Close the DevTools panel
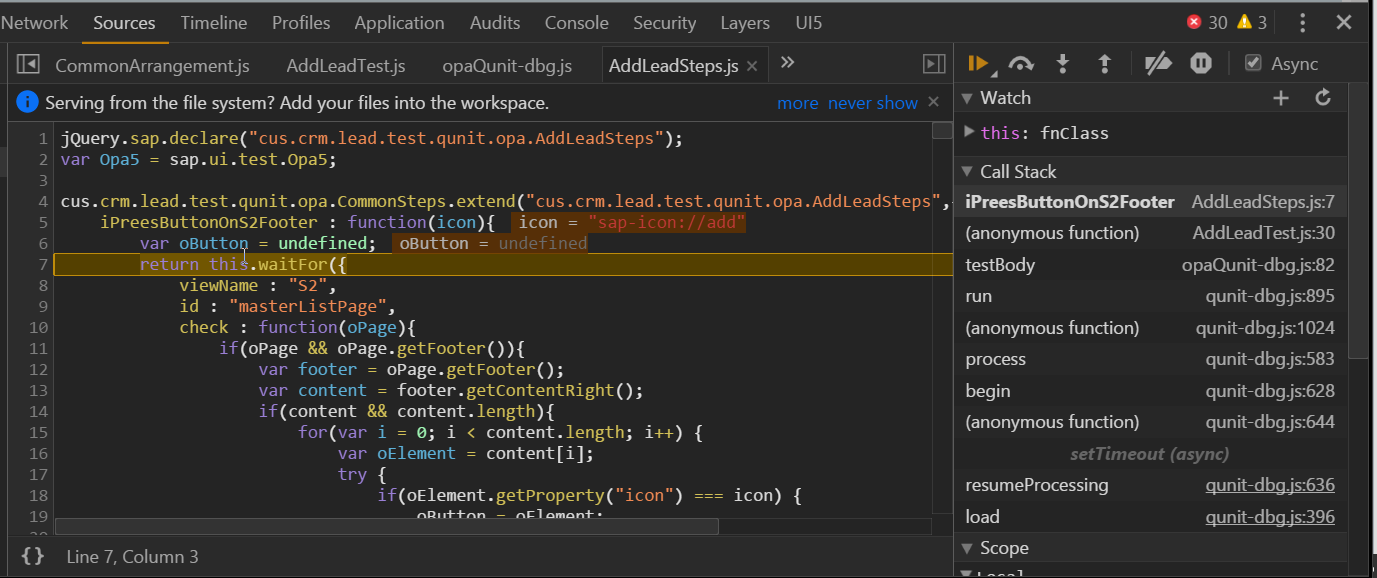Image resolution: width=1377 pixels, height=578 pixels. (1344, 22)
